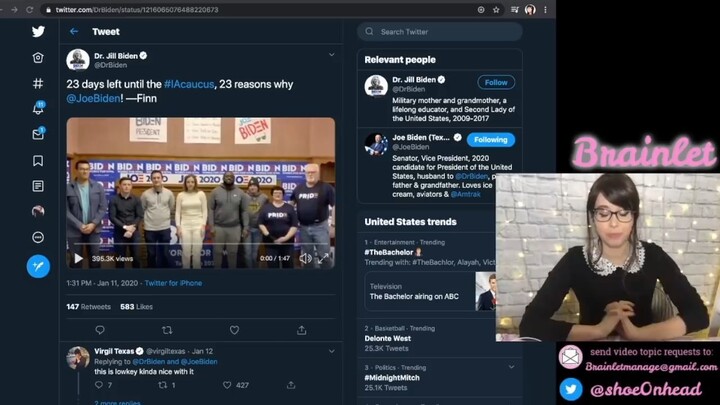Open the @Amtrak mention in Joe Biden bio
This screenshot has height=405, width=720.
[x=465, y=194]
